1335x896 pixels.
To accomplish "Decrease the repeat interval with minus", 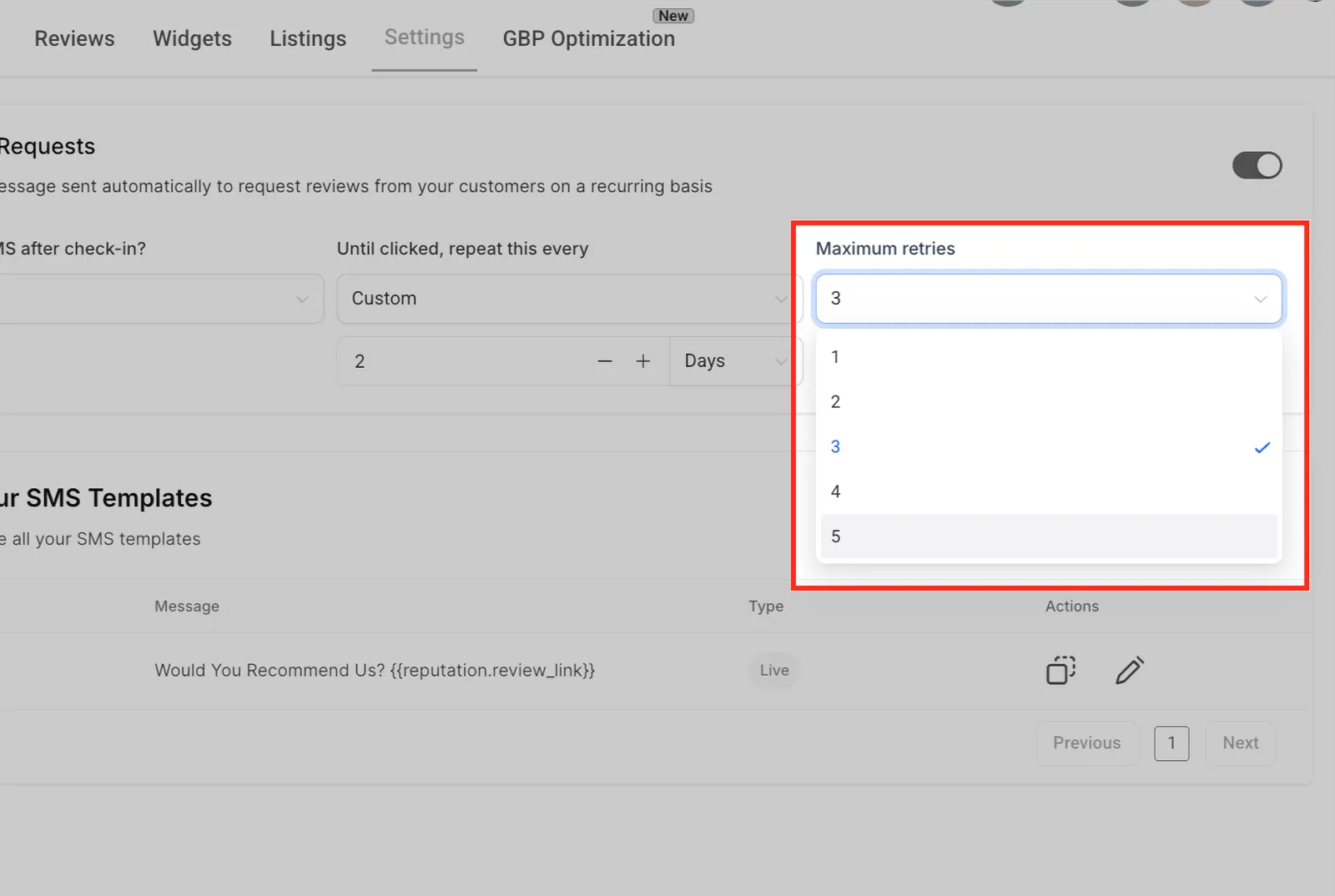I will click(x=605, y=361).
